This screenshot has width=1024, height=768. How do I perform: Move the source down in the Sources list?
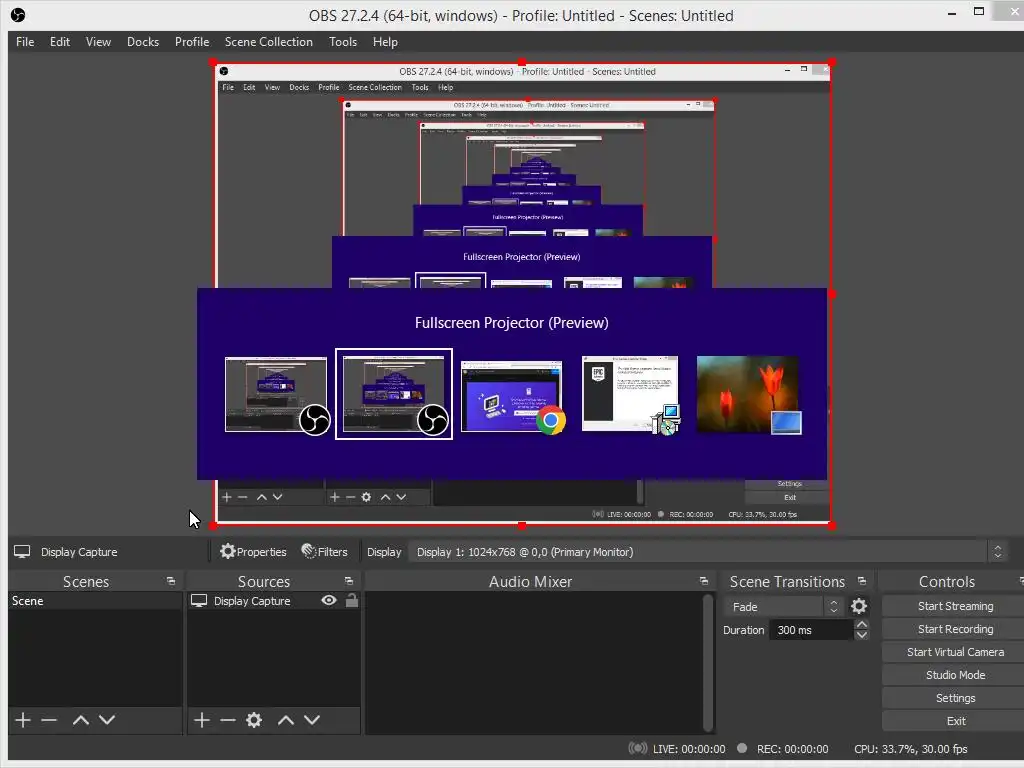(312, 720)
